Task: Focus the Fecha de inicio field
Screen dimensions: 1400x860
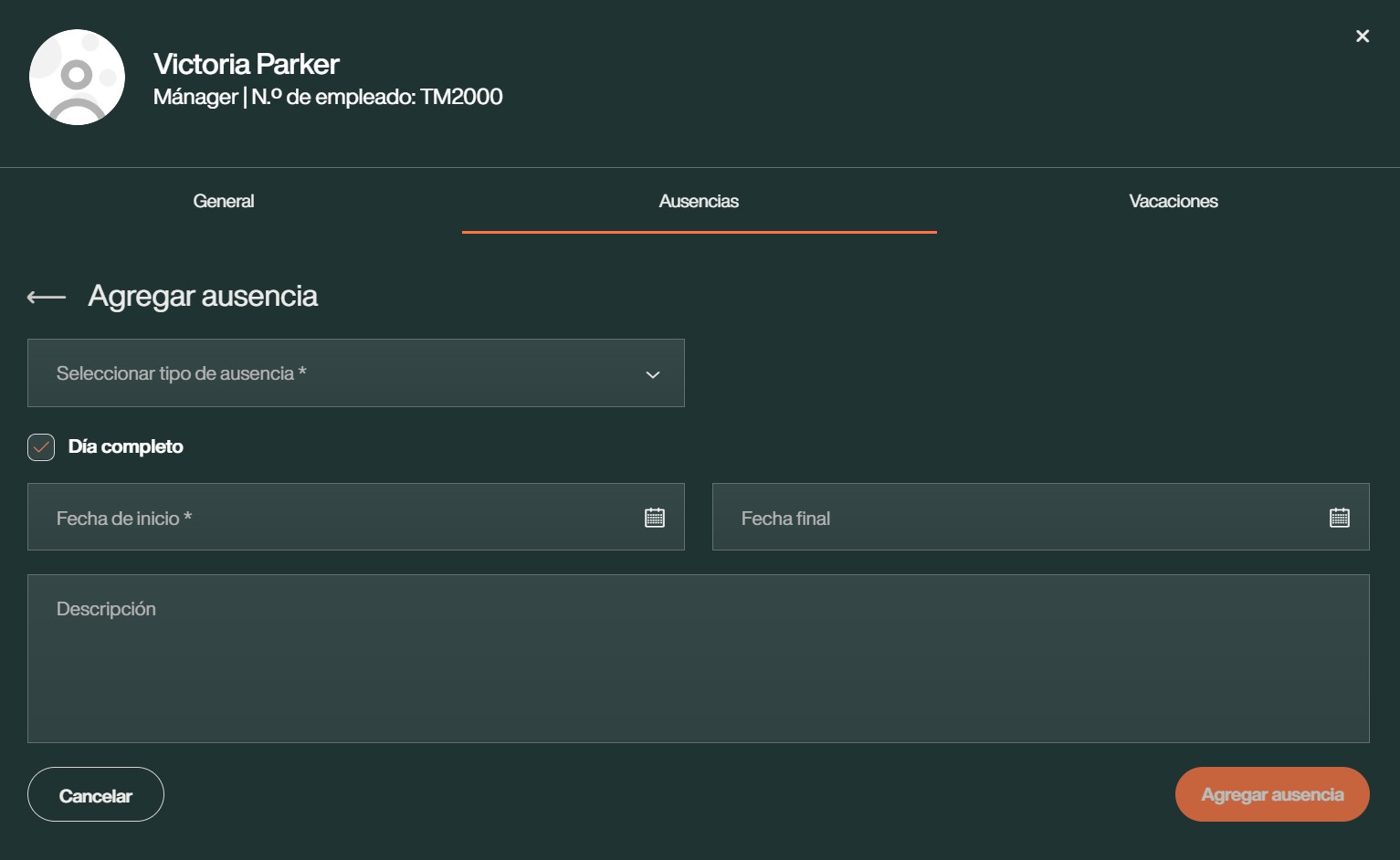Action: 356,517
